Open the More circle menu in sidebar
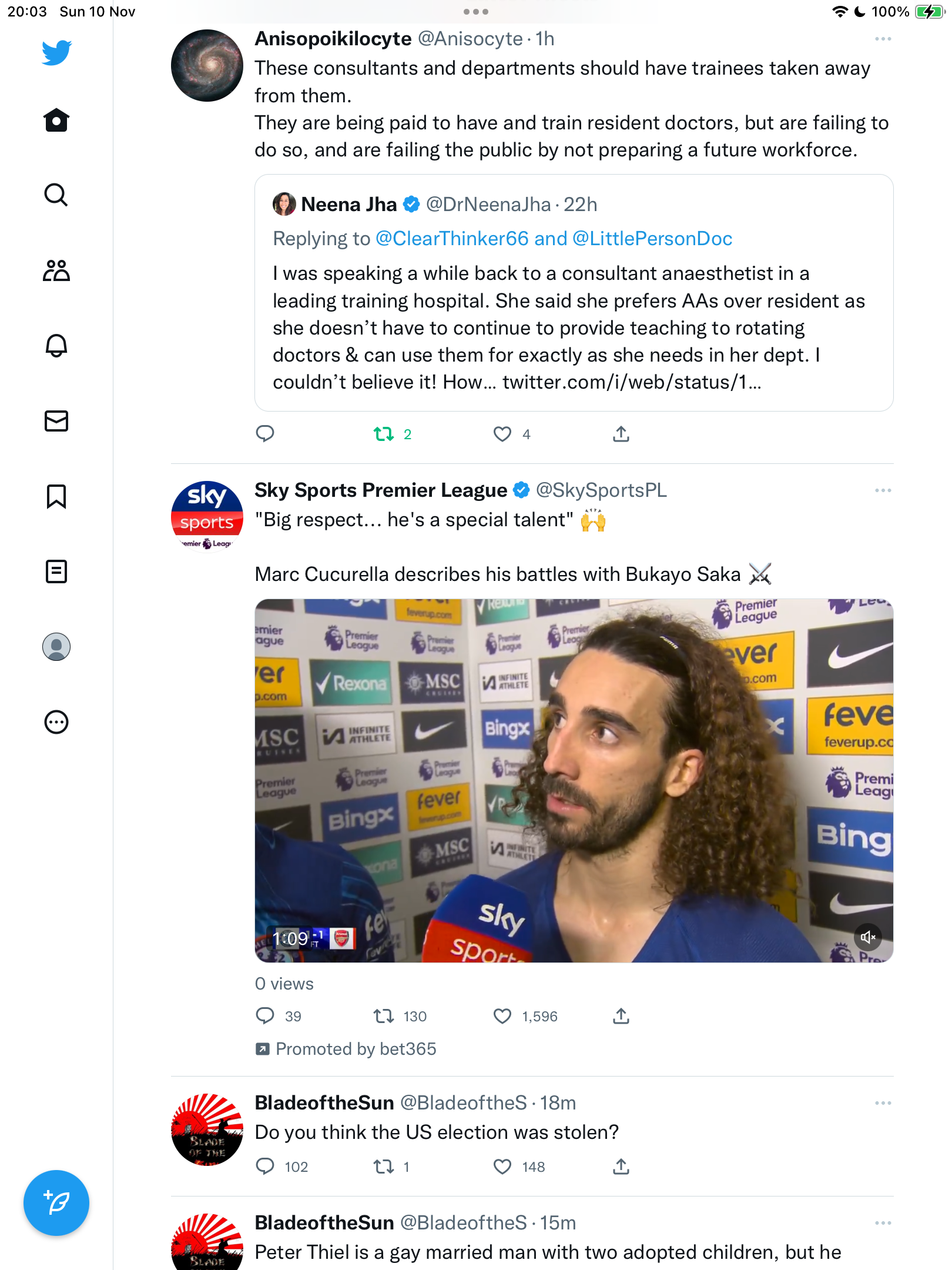Viewport: 952px width, 1270px height. [56, 722]
